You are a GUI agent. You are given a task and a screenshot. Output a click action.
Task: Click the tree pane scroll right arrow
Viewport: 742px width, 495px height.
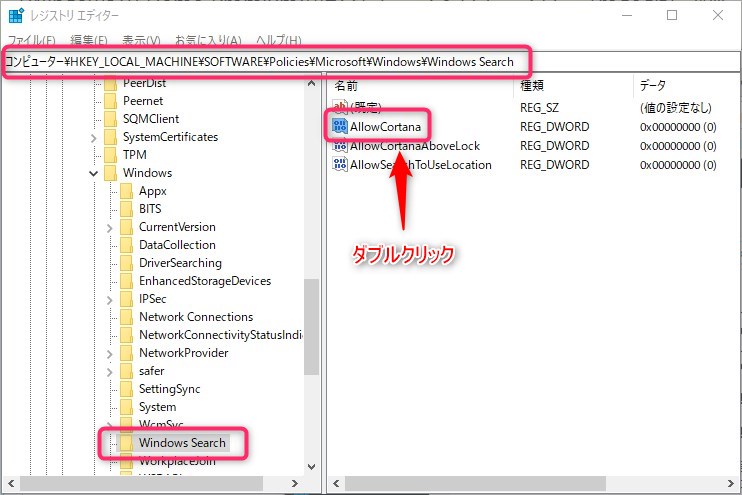(295, 484)
